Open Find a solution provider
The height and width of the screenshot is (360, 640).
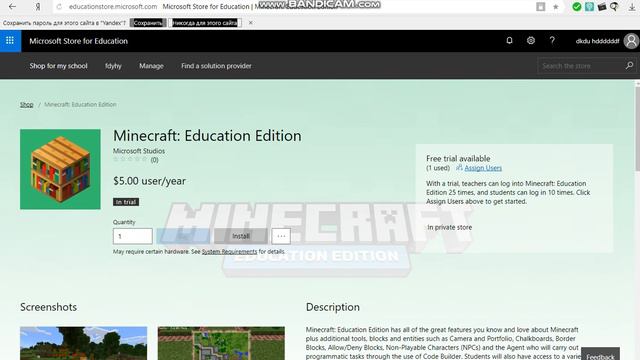coord(216,66)
